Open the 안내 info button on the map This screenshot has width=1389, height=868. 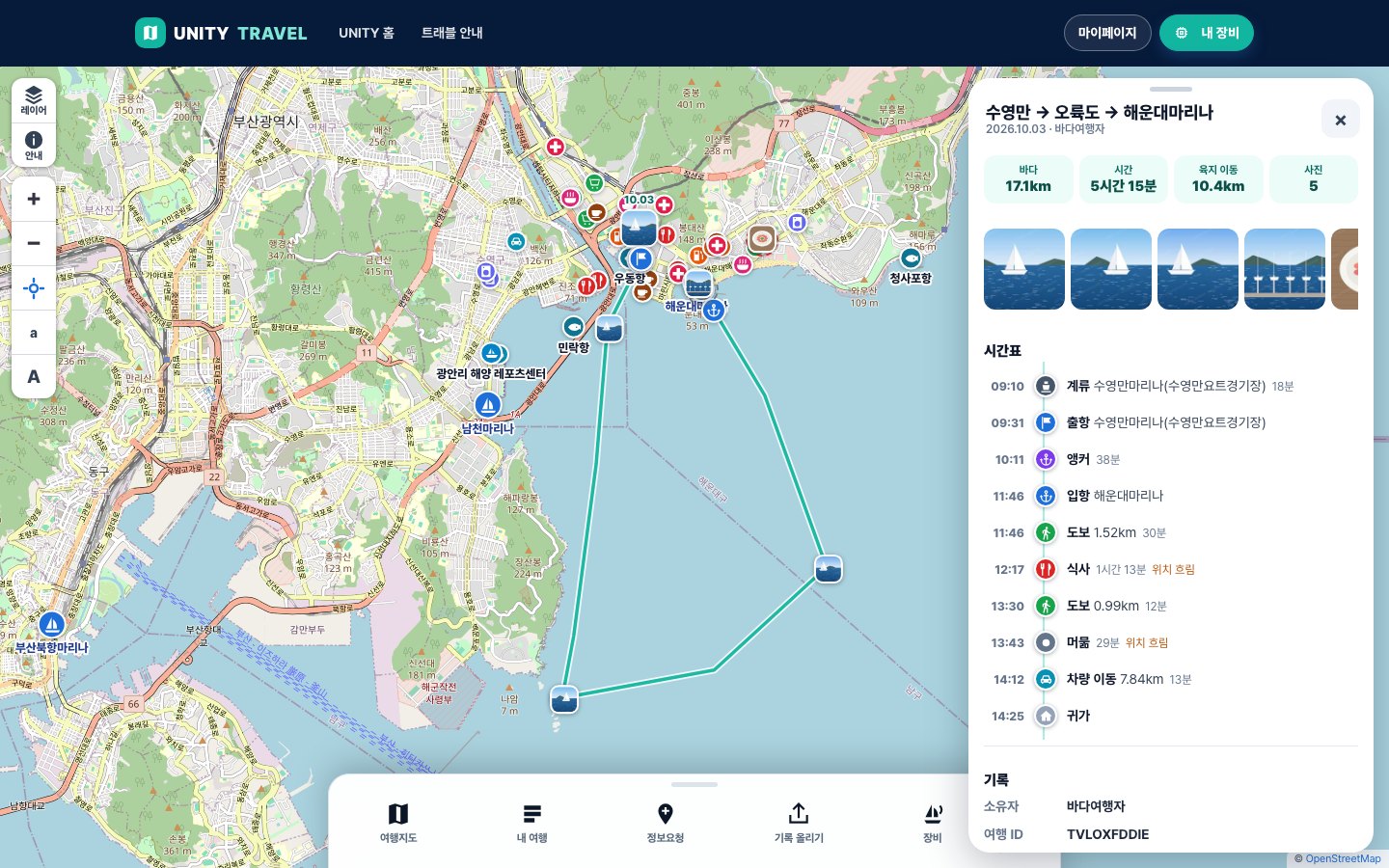(x=34, y=145)
